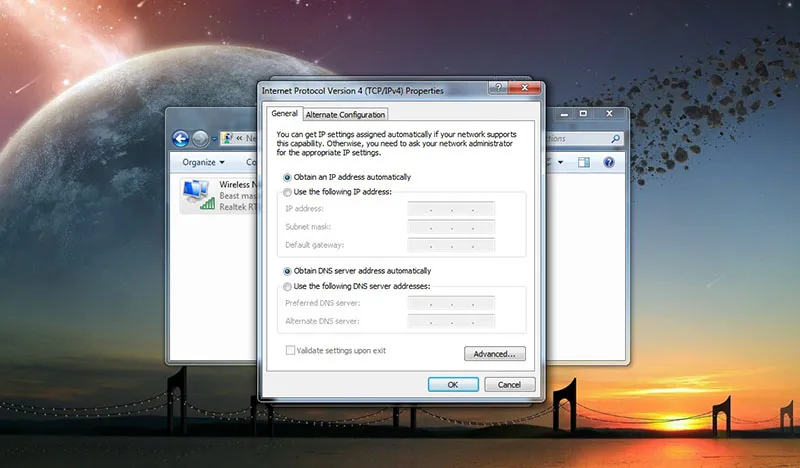The width and height of the screenshot is (800, 468).
Task: Select Obtain DNS server address automatically
Action: 288,271
